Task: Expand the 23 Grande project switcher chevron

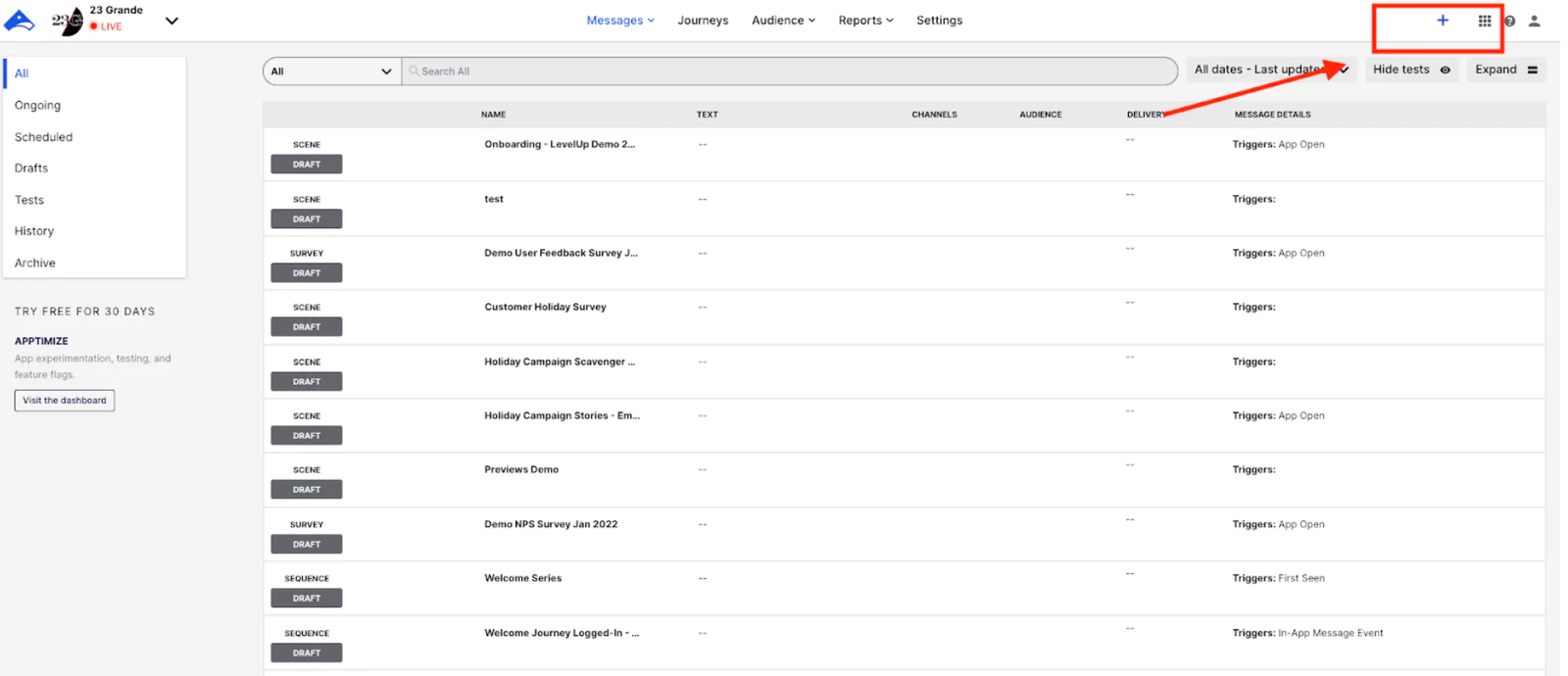Action: (171, 21)
